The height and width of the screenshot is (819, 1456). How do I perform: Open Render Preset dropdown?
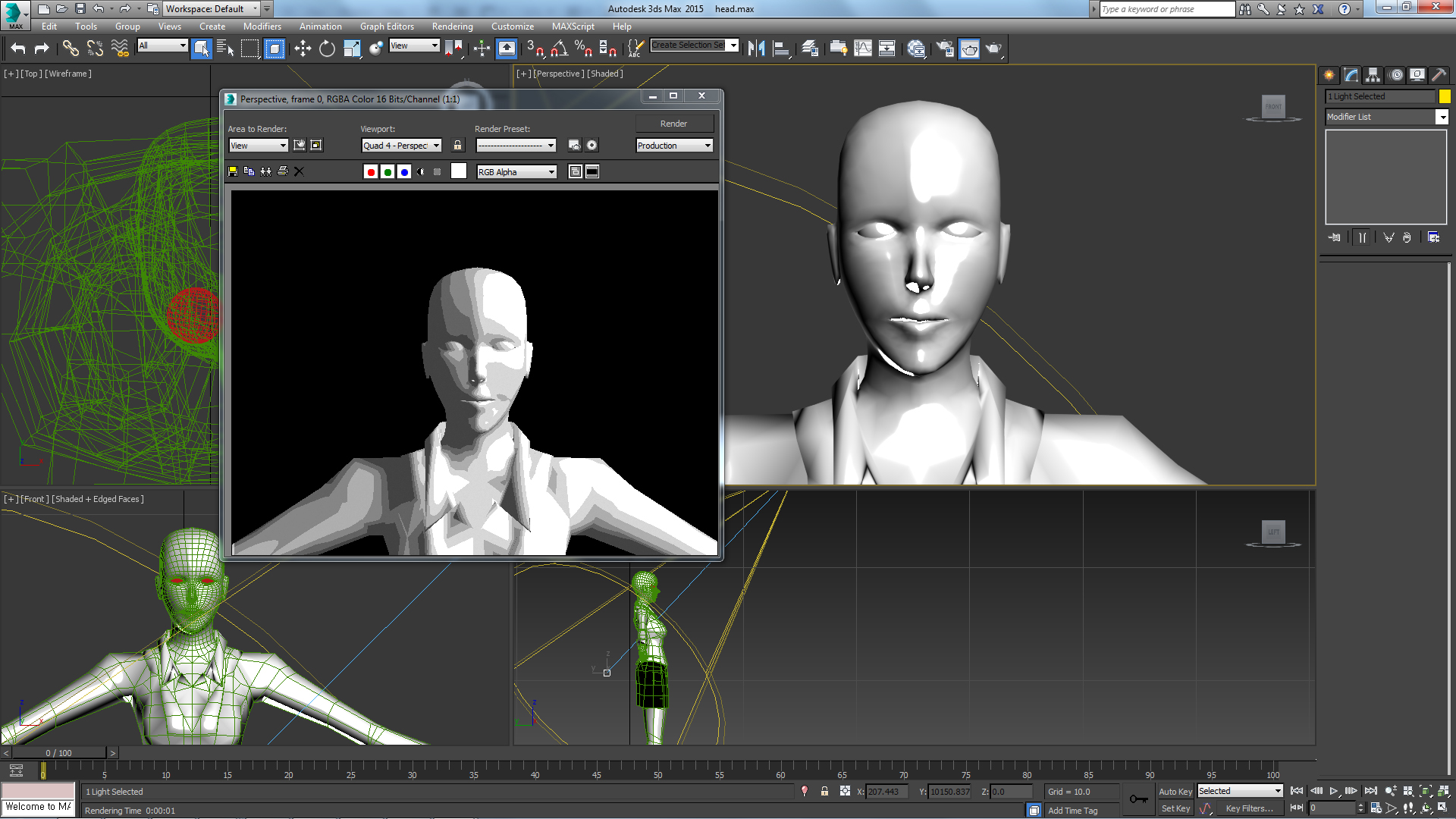[x=516, y=146]
